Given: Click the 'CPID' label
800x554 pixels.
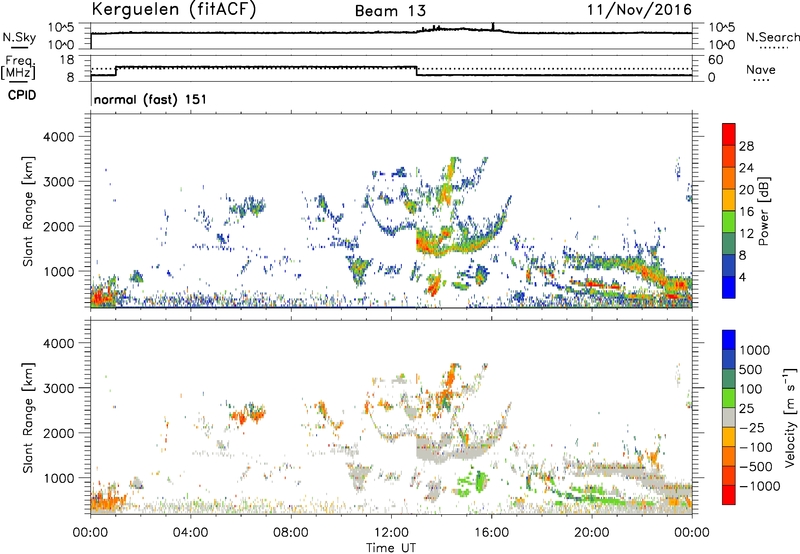Looking at the screenshot, I should [22, 95].
